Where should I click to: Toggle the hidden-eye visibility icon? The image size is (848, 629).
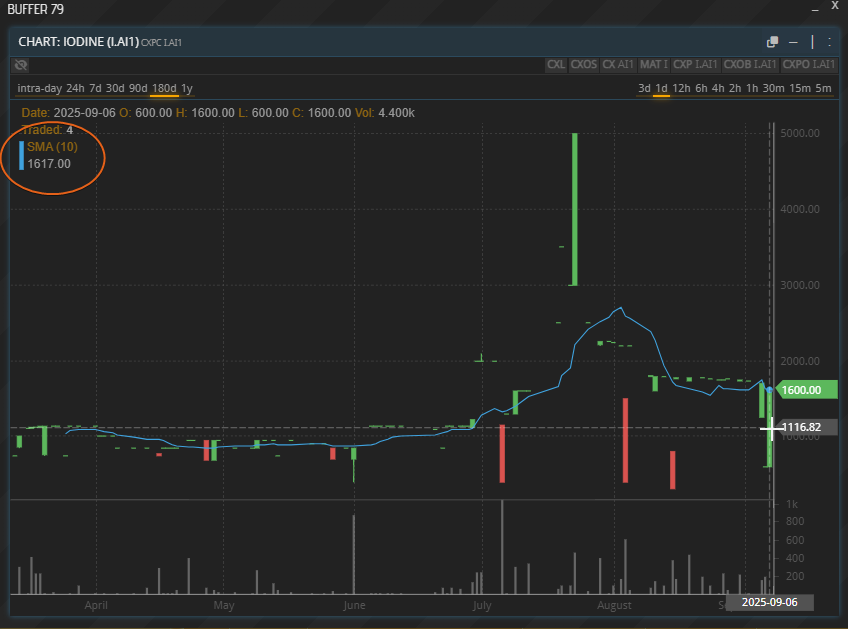point(21,65)
